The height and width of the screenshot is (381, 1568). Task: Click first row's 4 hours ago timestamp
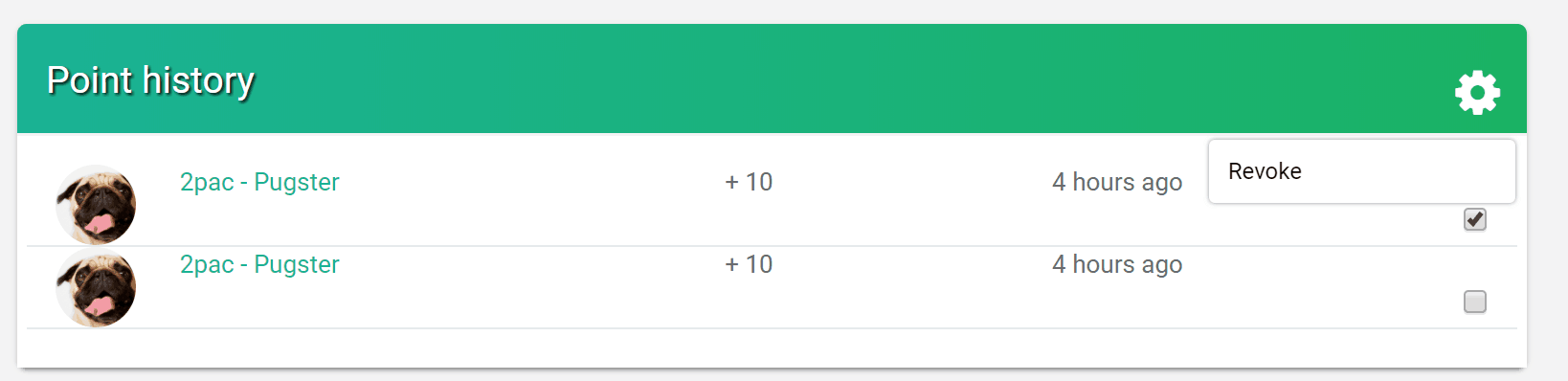1117,182
